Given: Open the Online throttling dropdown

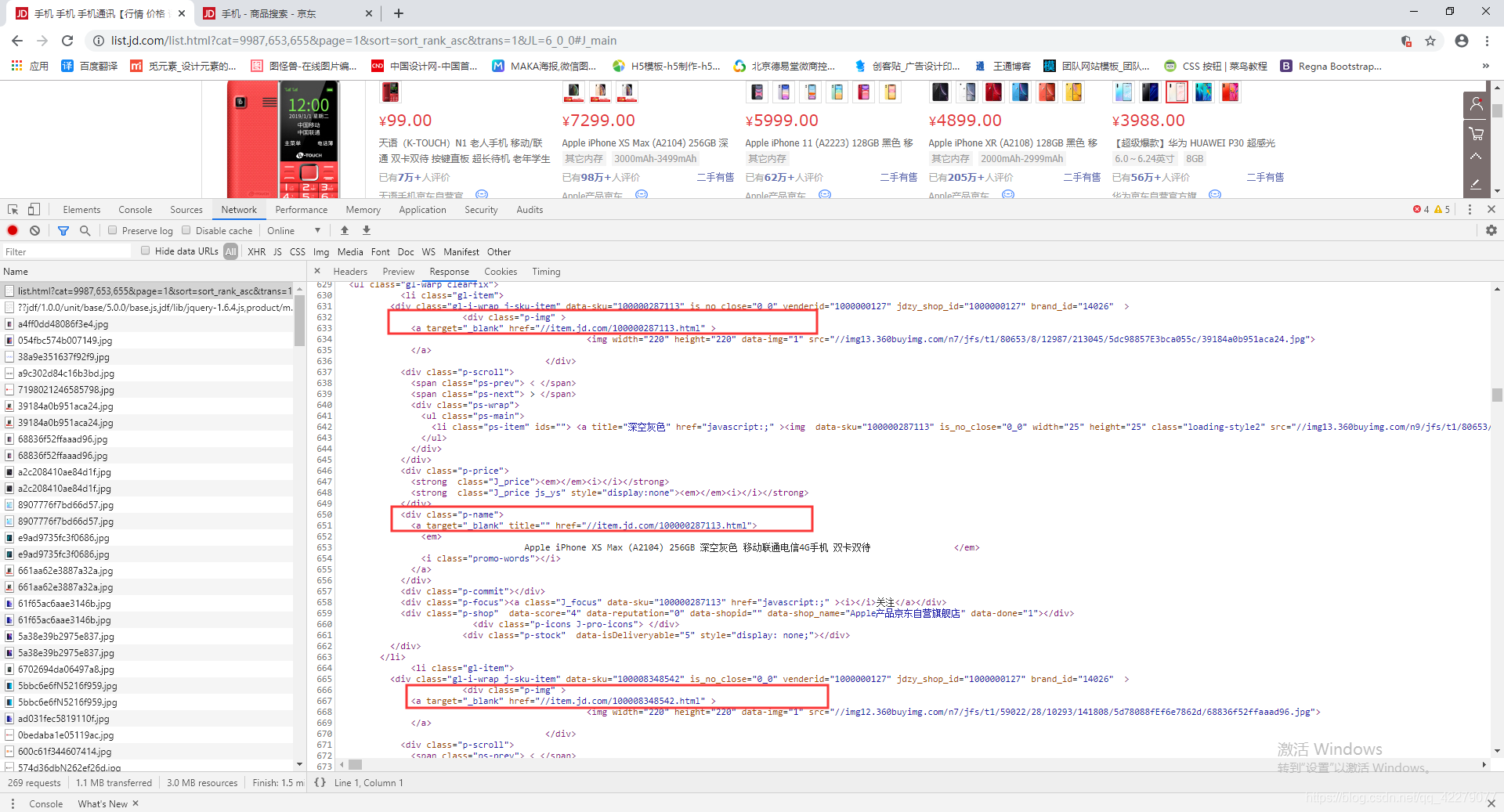Looking at the screenshot, I should pyautogui.click(x=294, y=230).
